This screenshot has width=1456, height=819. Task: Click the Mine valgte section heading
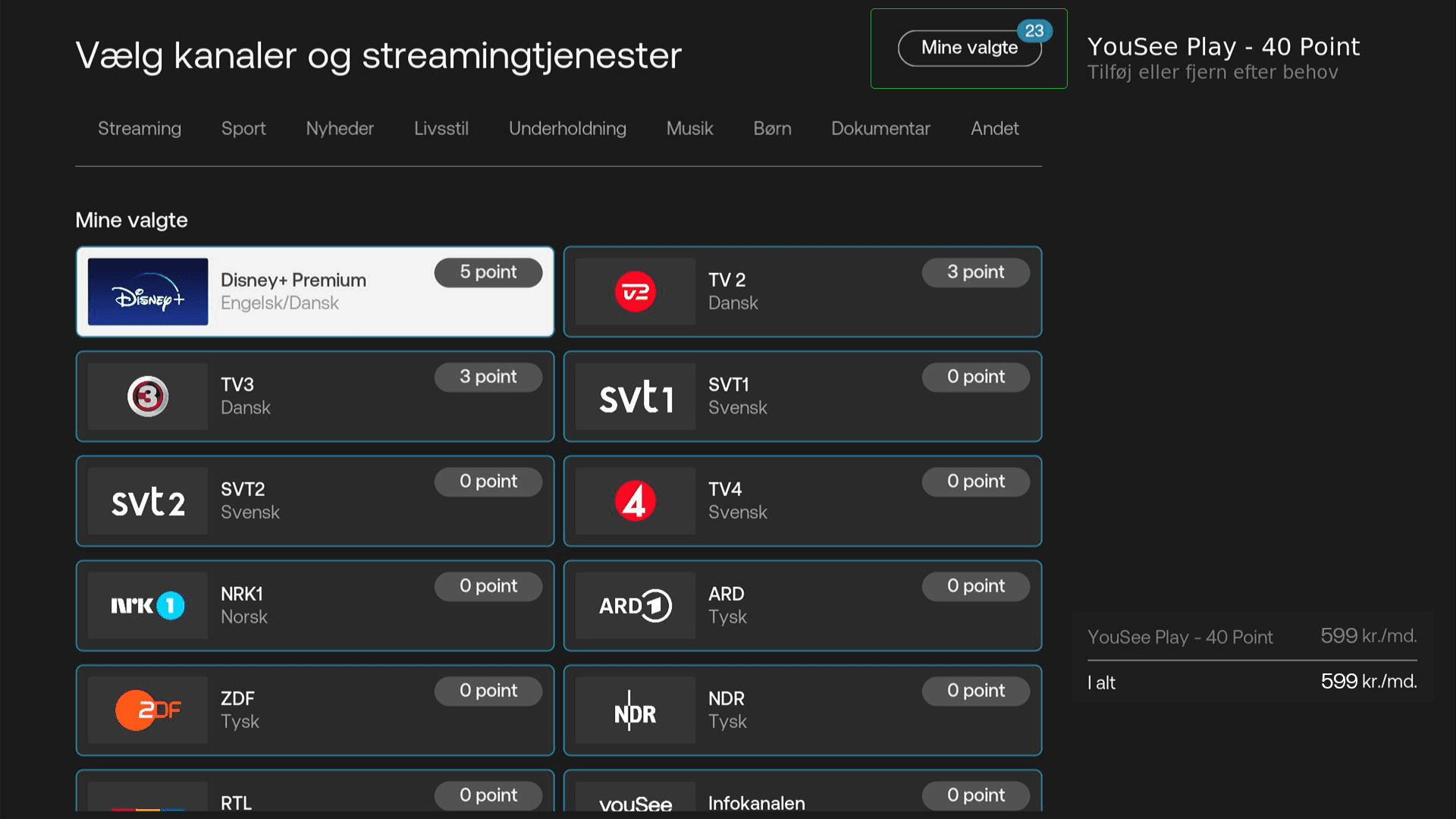131,221
